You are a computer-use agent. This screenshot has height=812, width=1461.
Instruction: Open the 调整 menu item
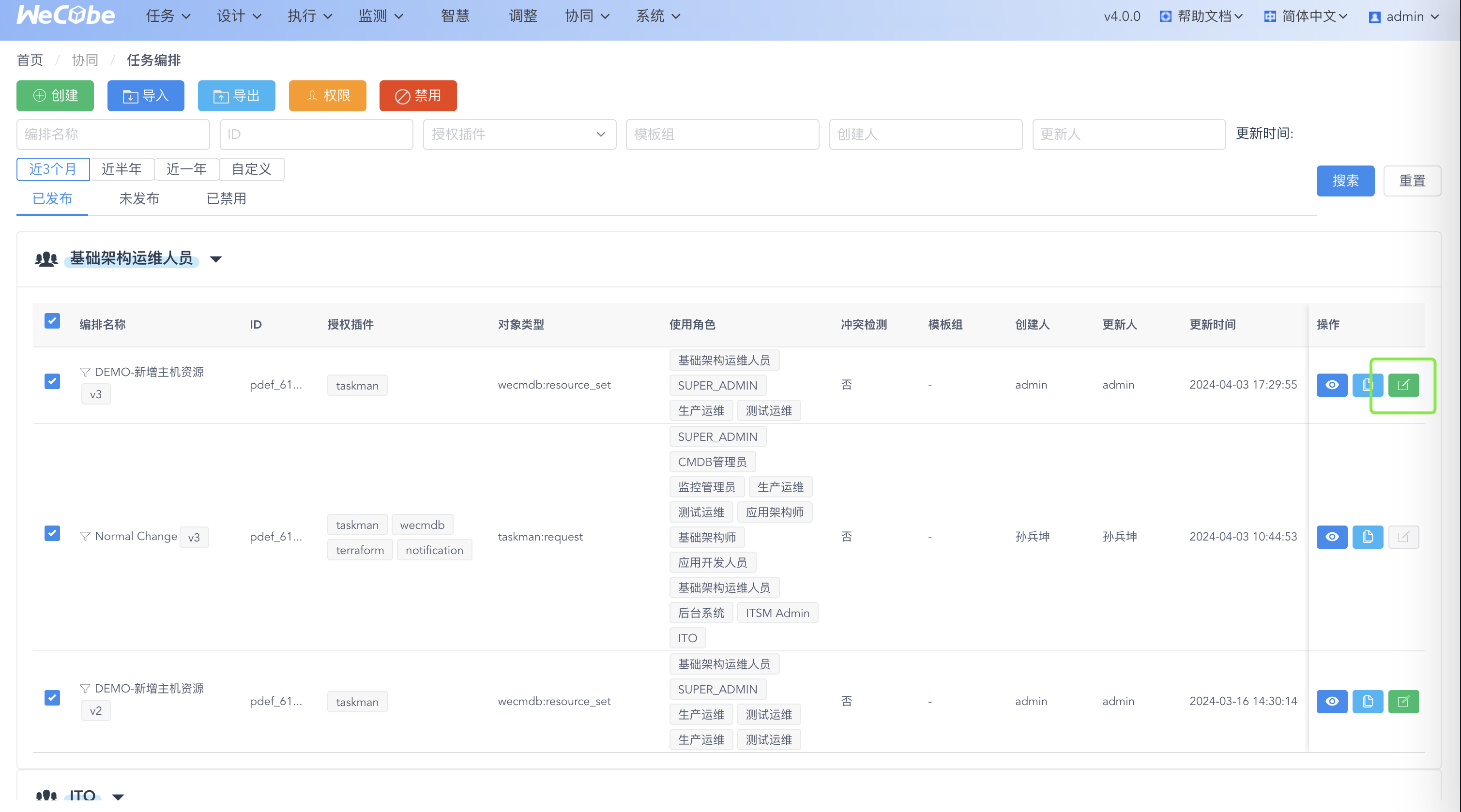pos(522,16)
